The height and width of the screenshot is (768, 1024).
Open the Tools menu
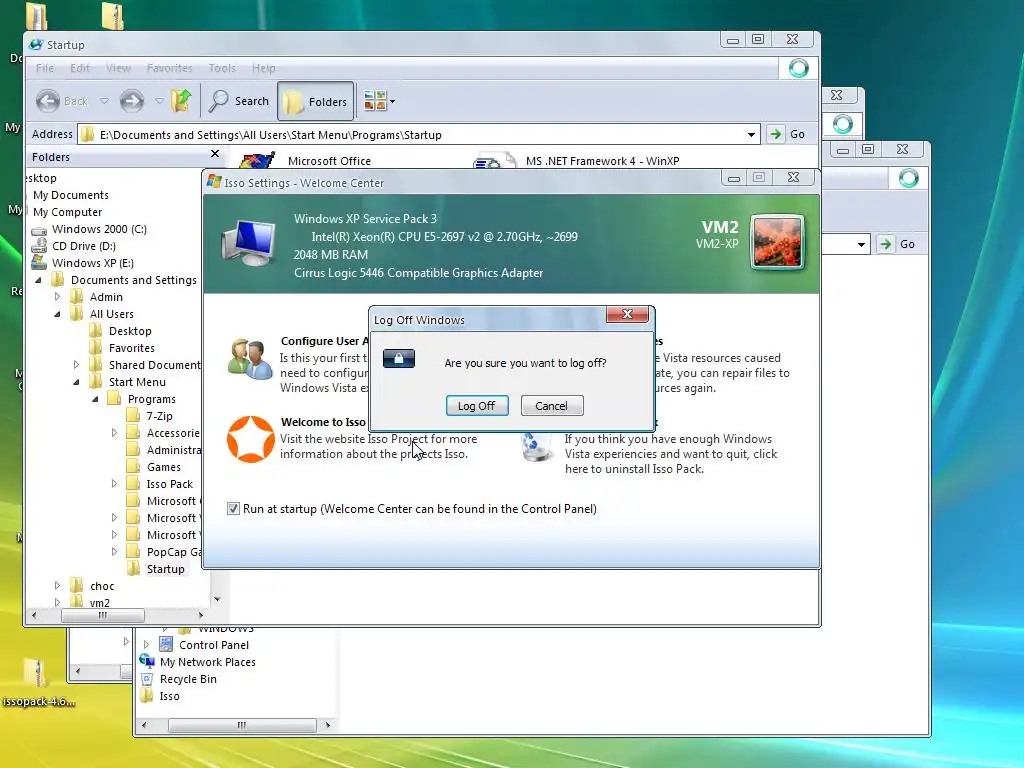coord(222,68)
